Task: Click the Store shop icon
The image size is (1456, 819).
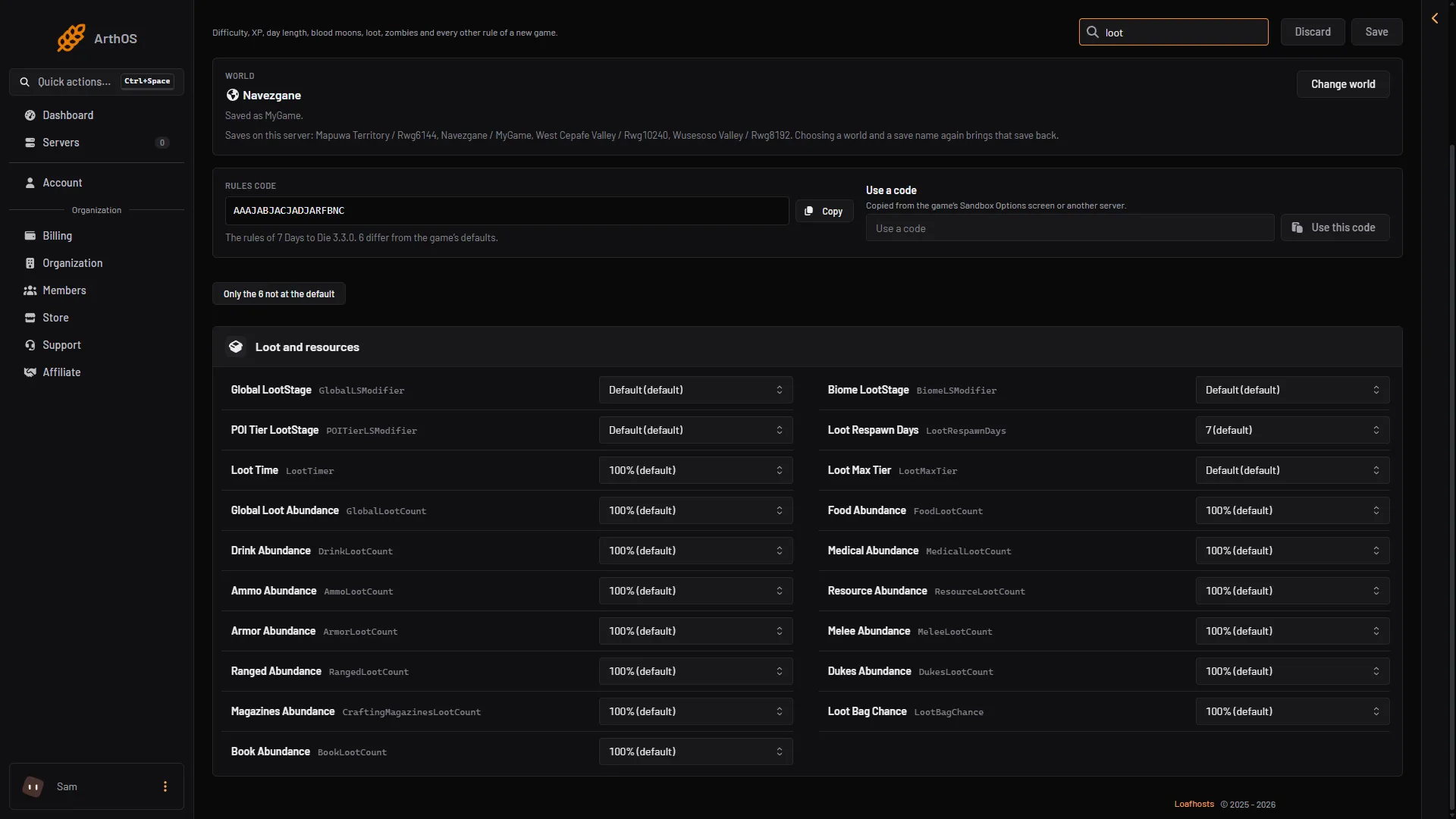Action: 30,318
